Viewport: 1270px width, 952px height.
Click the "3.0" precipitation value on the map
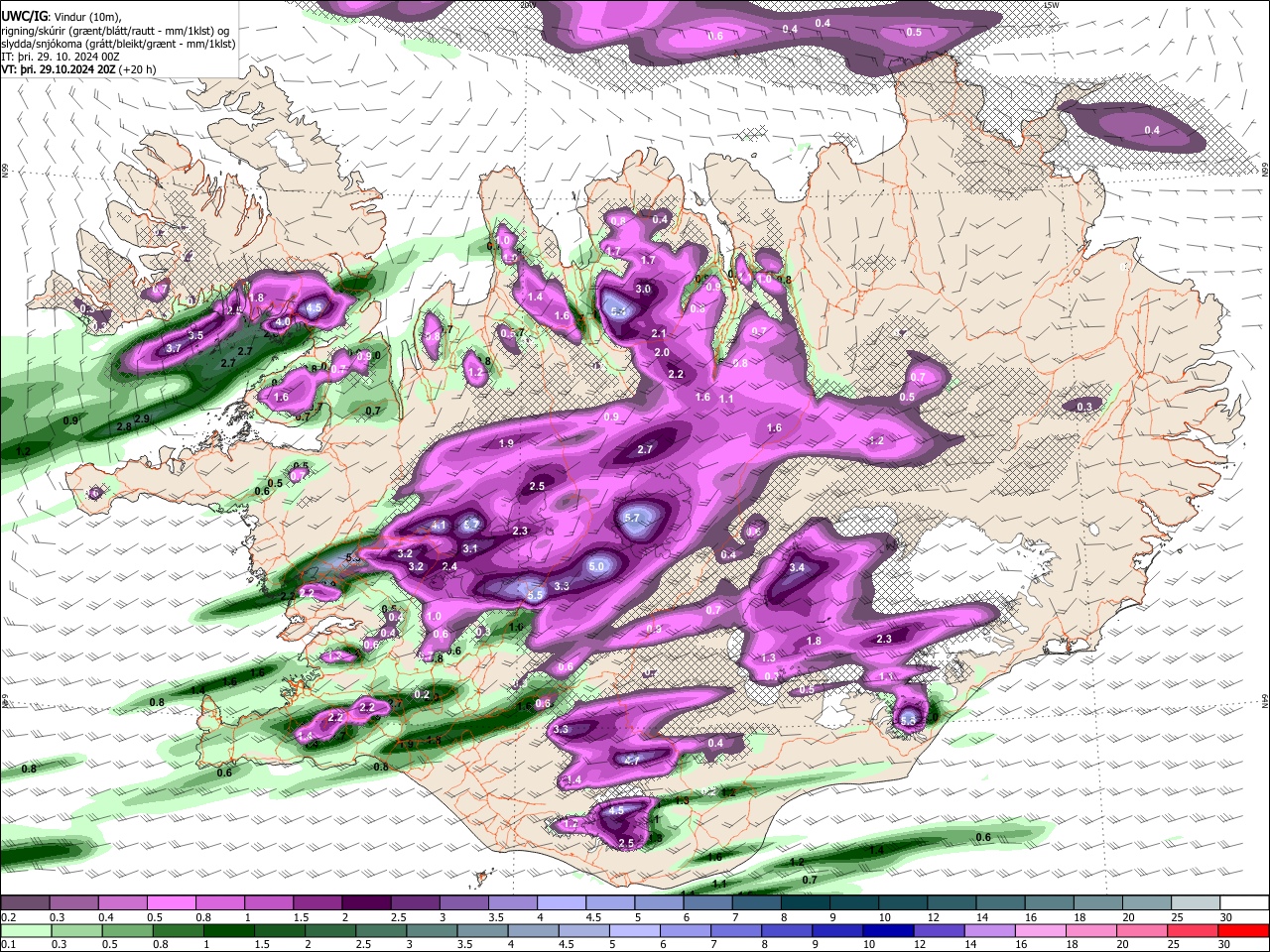(643, 289)
